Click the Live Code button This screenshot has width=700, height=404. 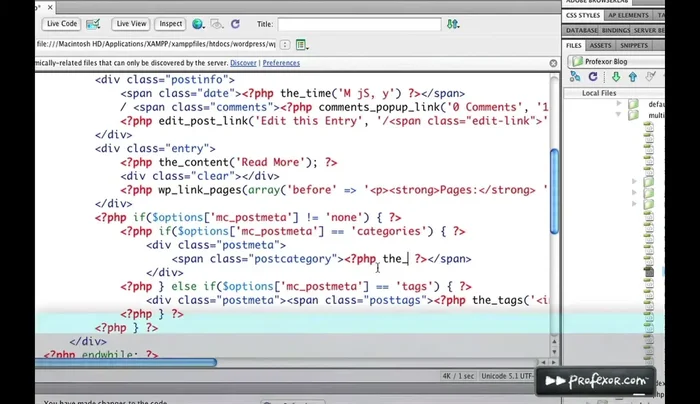[62, 23]
